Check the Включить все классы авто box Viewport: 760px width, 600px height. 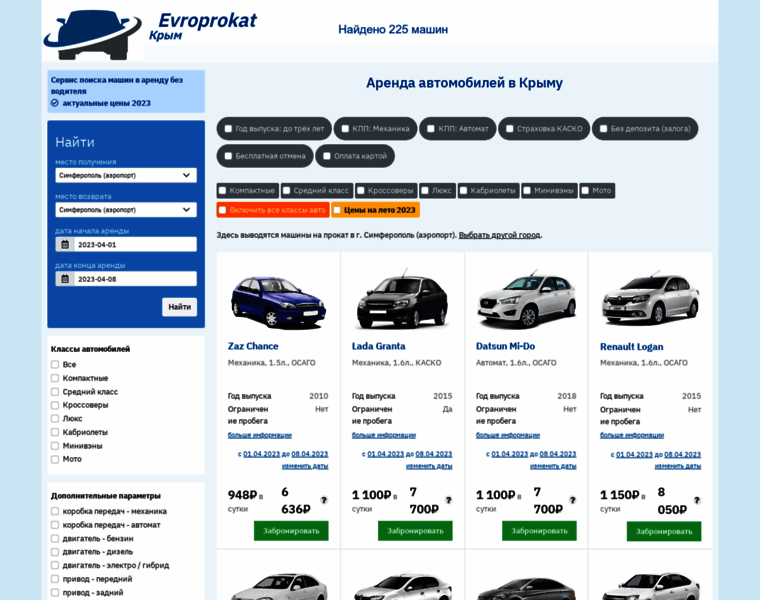[222, 210]
